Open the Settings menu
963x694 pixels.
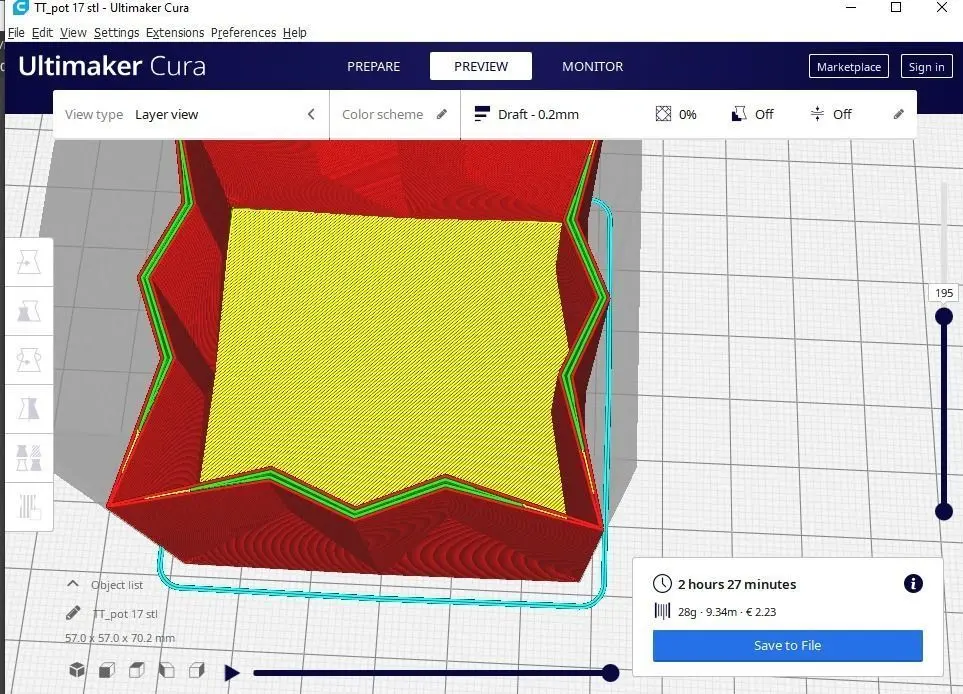116,33
